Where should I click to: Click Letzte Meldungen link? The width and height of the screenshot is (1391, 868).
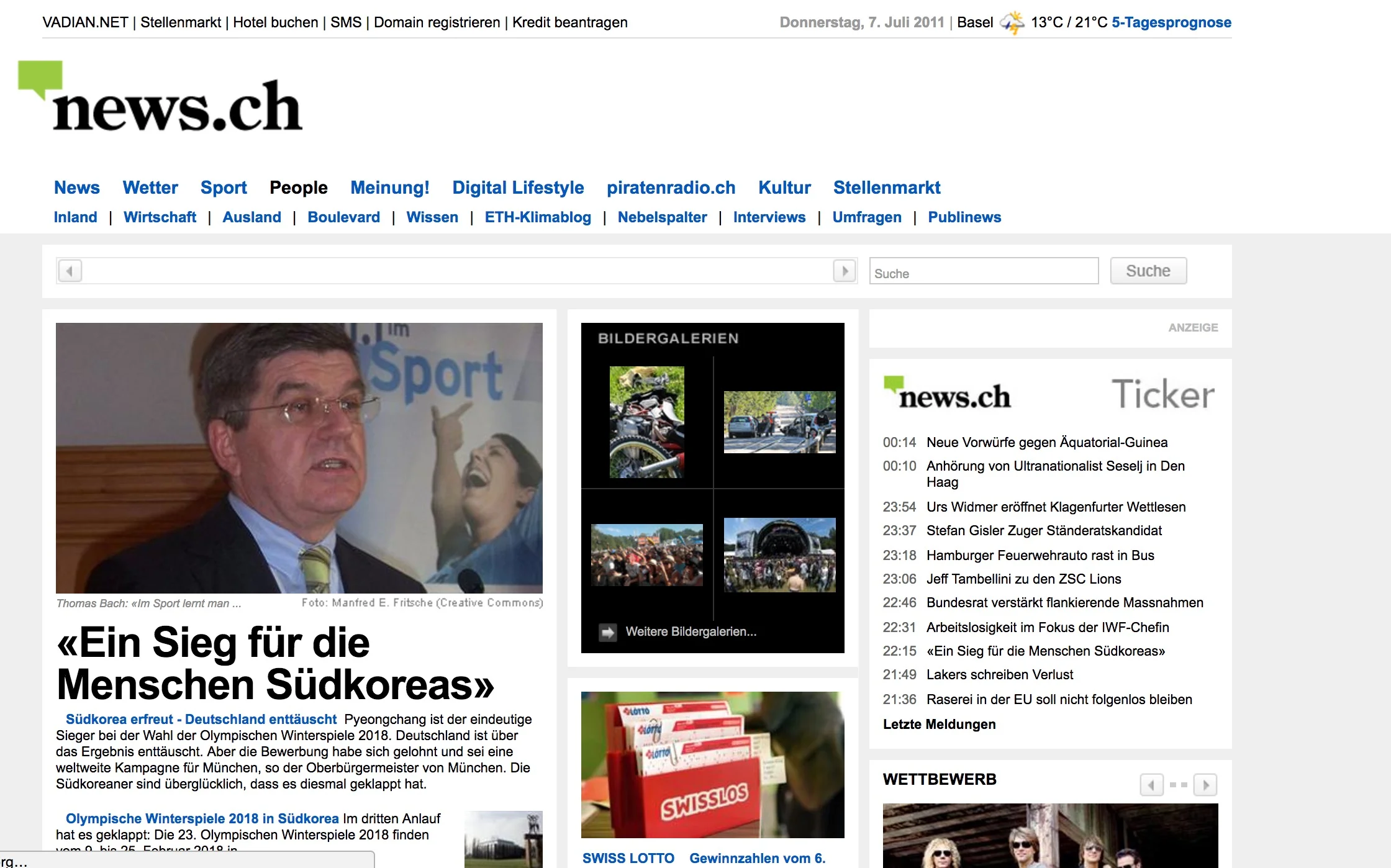coord(939,724)
